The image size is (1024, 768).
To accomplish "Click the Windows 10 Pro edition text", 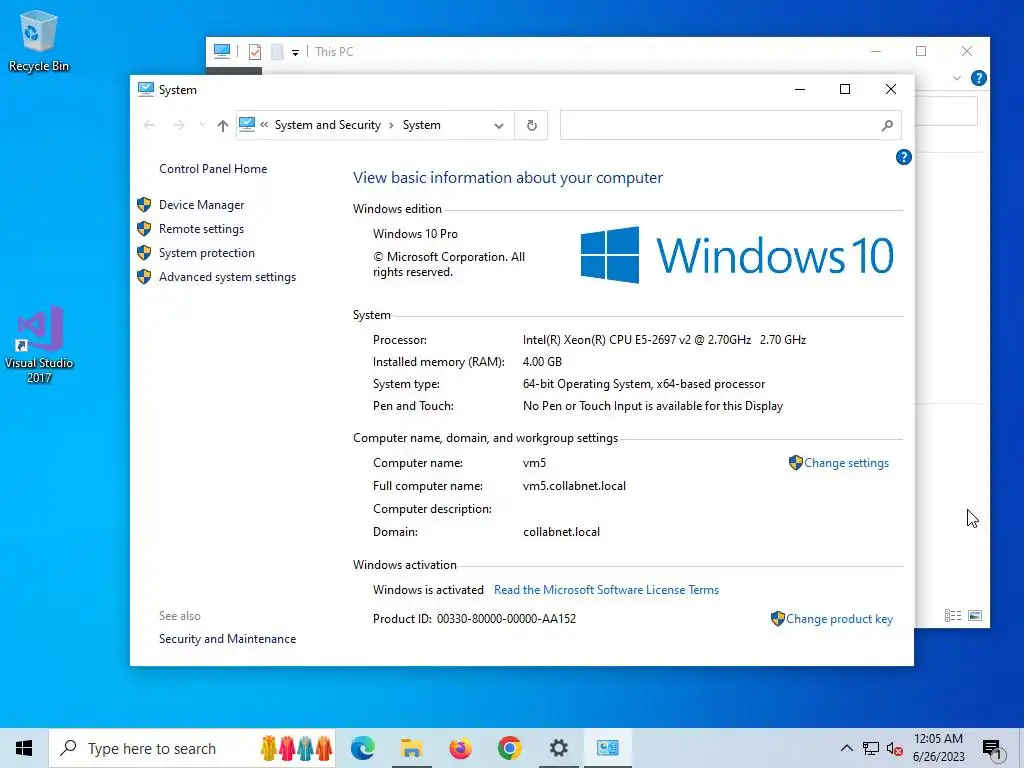I will (415, 234).
